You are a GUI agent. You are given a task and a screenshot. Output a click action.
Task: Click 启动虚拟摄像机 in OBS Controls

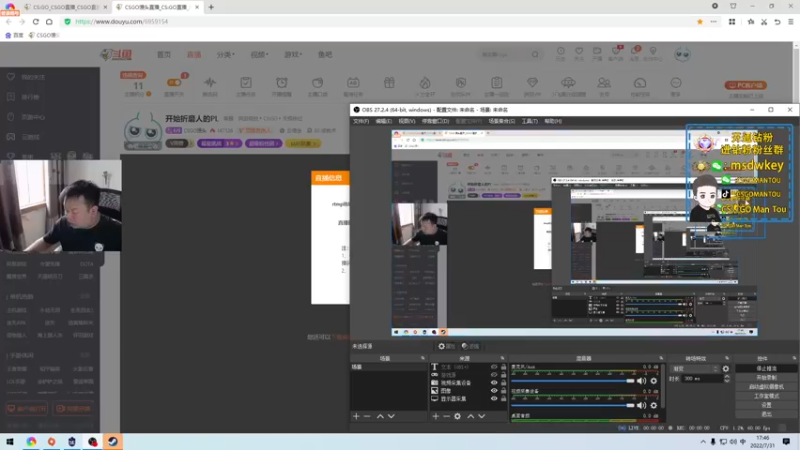click(766, 387)
